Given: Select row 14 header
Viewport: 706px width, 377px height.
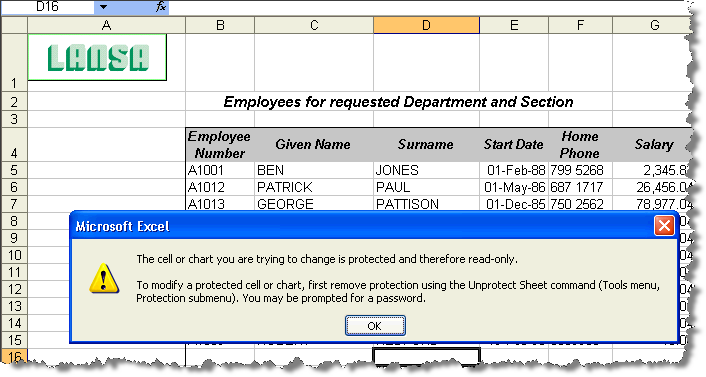Looking at the screenshot, I should click(14, 323).
